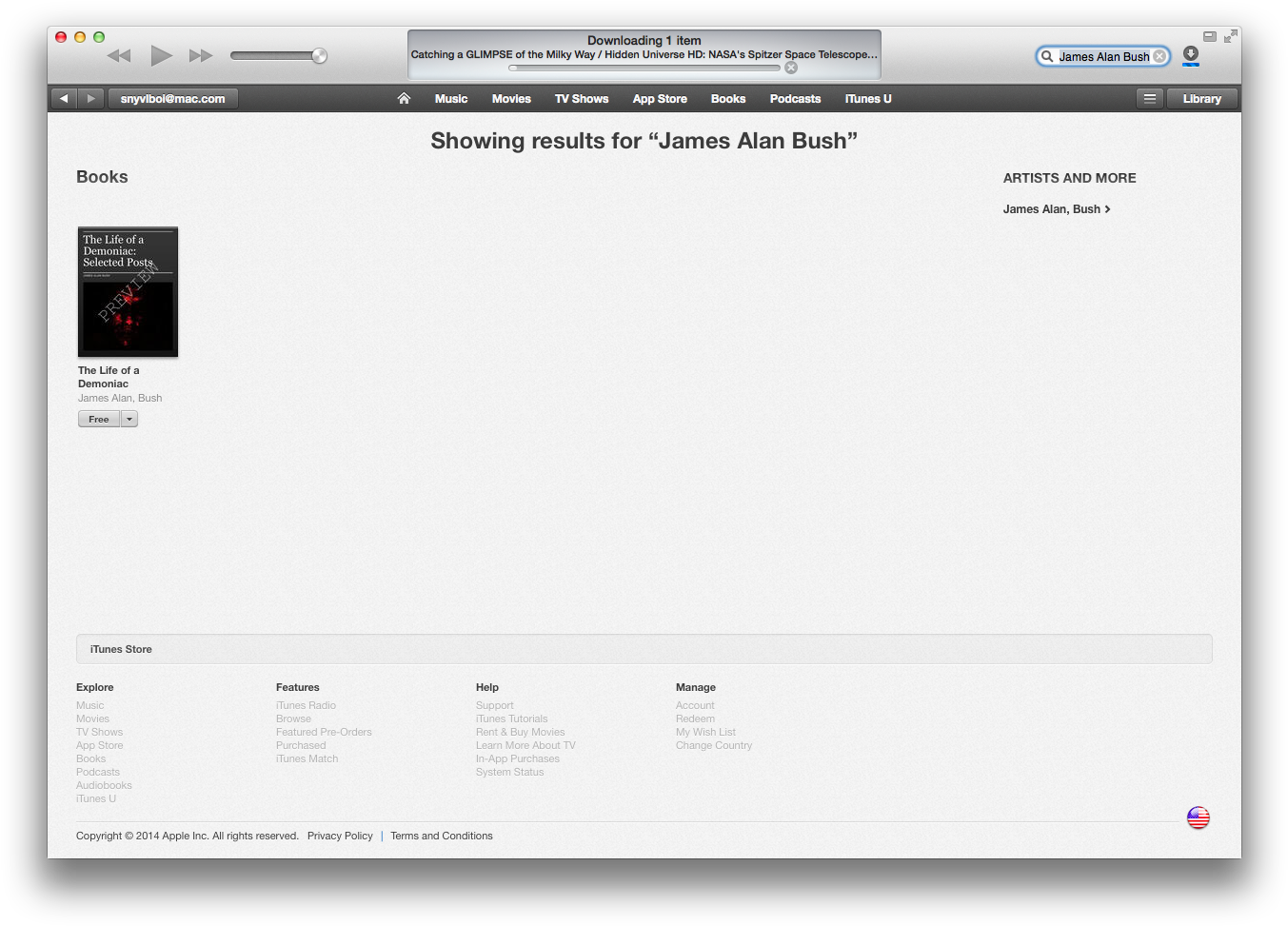The width and height of the screenshot is (1288, 926).
Task: Open the Purchased link
Action: click(301, 745)
